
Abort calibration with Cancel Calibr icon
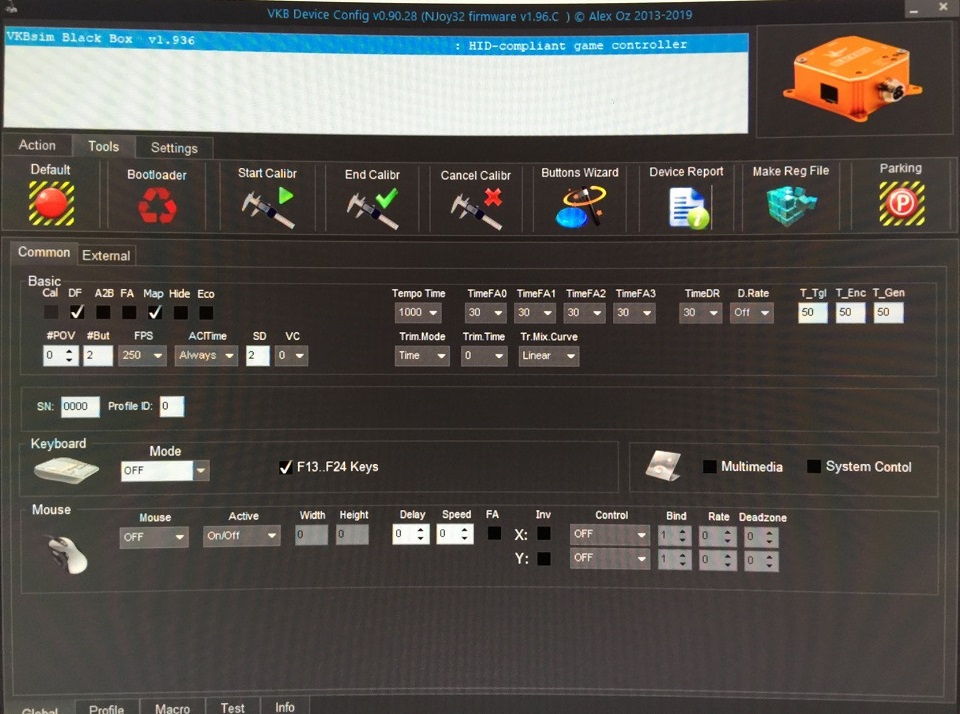[x=476, y=208]
